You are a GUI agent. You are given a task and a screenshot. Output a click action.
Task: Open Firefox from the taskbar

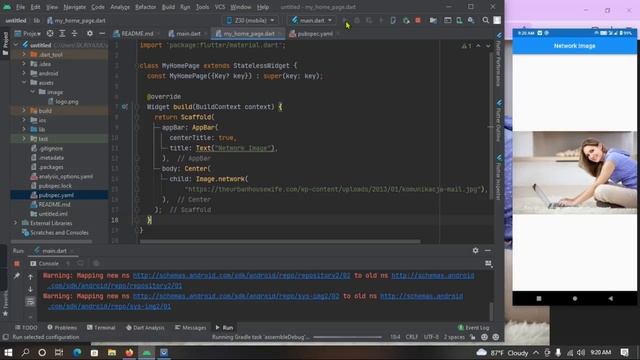coord(129,352)
